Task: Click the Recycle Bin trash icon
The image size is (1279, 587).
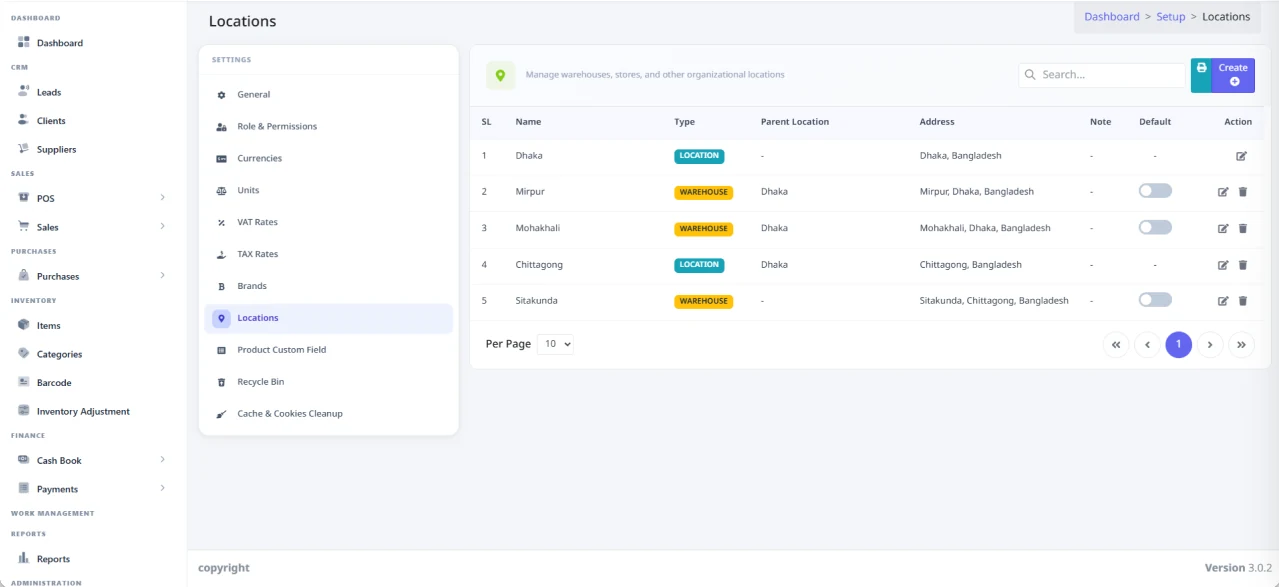Action: pyautogui.click(x=222, y=382)
